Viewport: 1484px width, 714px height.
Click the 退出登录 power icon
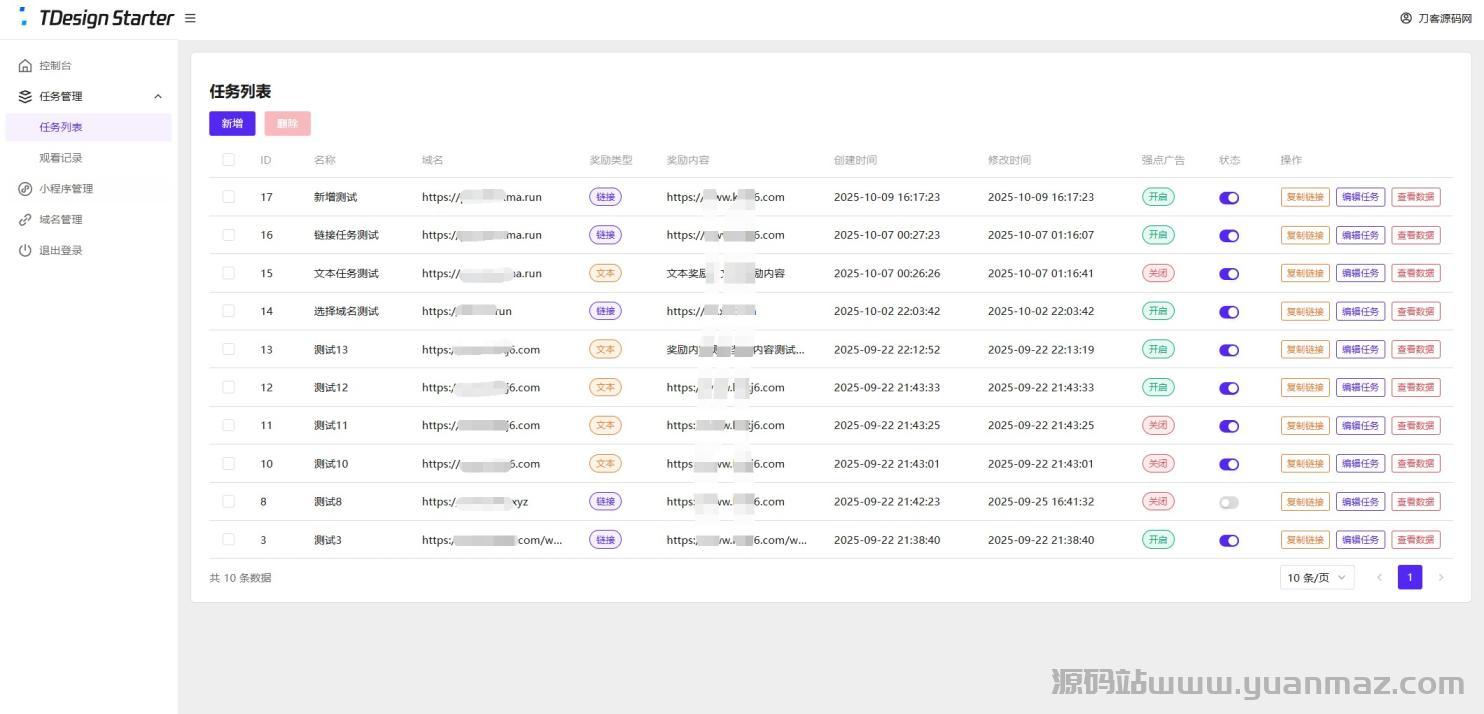pyautogui.click(x=25, y=251)
